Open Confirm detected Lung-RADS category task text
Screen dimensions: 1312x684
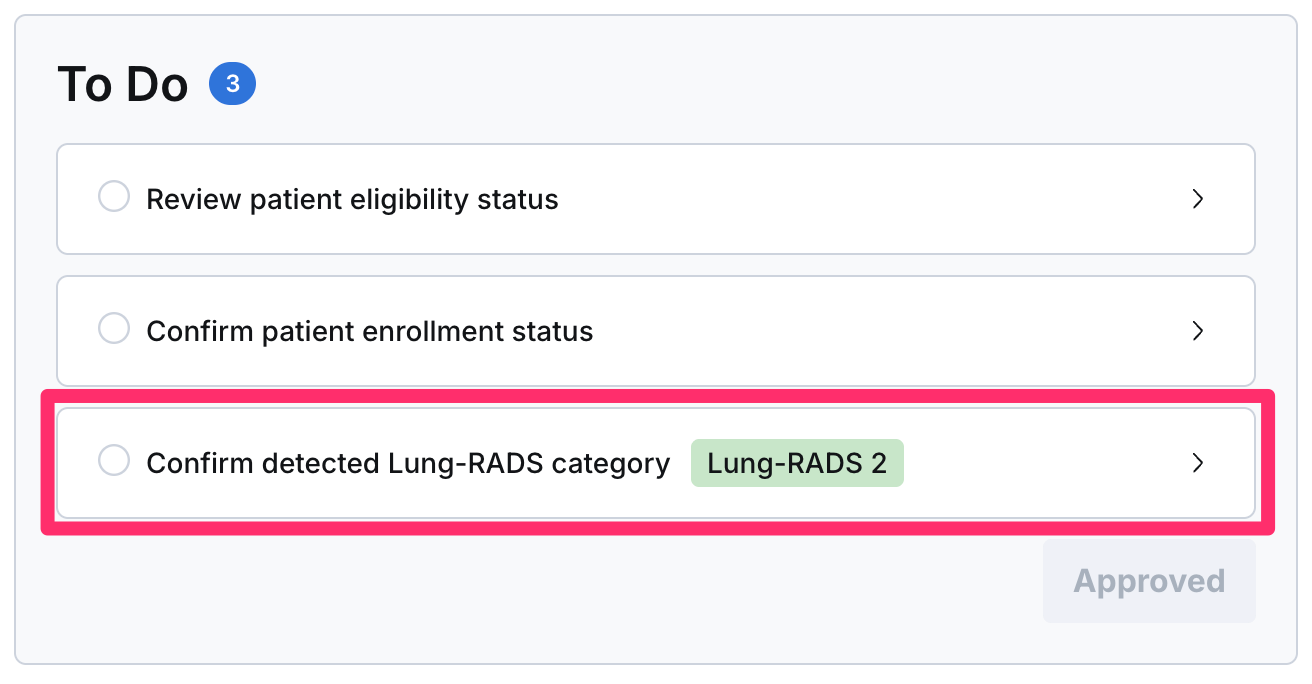click(408, 463)
